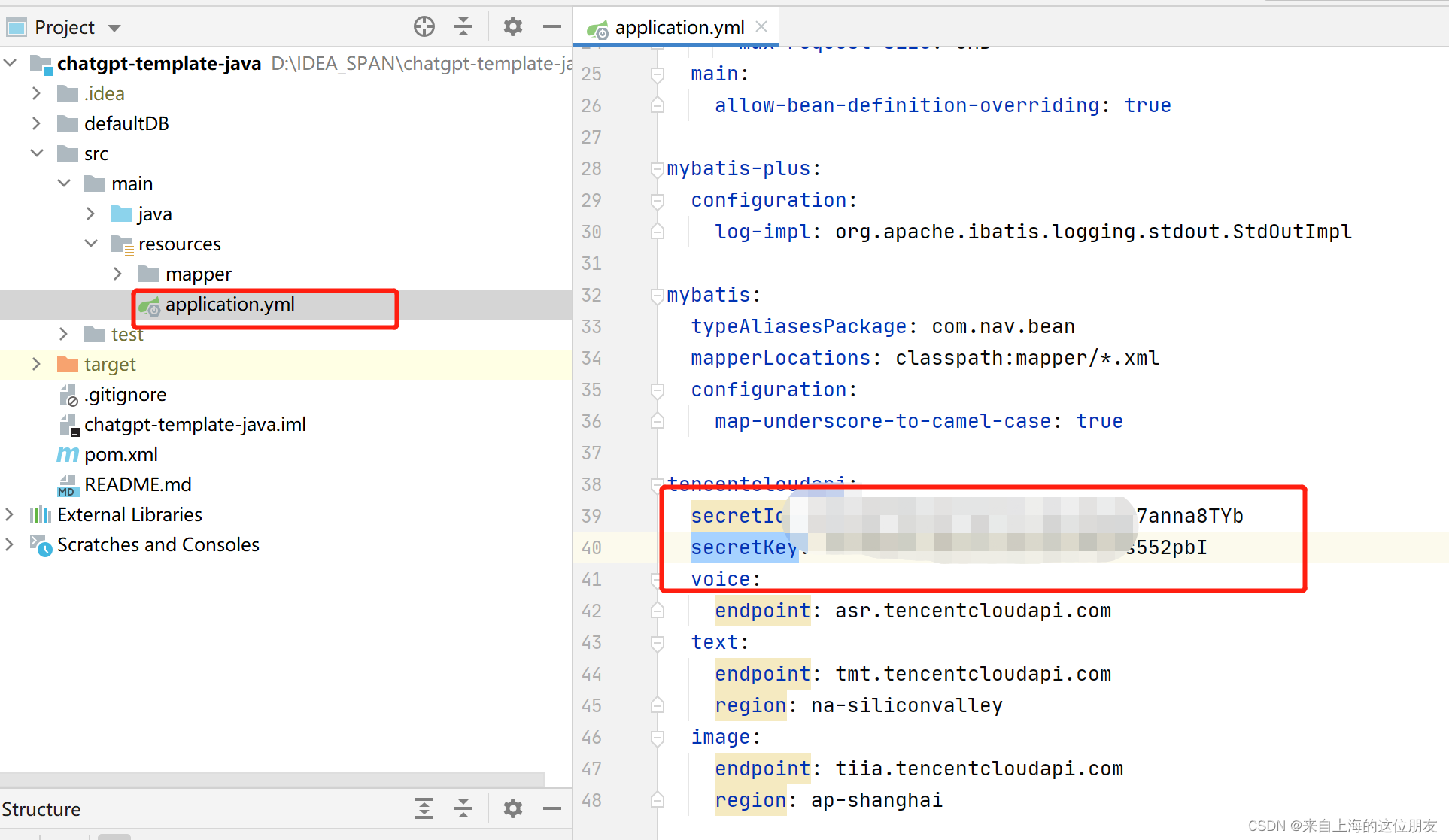Click the resources folder icon
This screenshot has height=840, width=1449.
pyautogui.click(x=122, y=244)
